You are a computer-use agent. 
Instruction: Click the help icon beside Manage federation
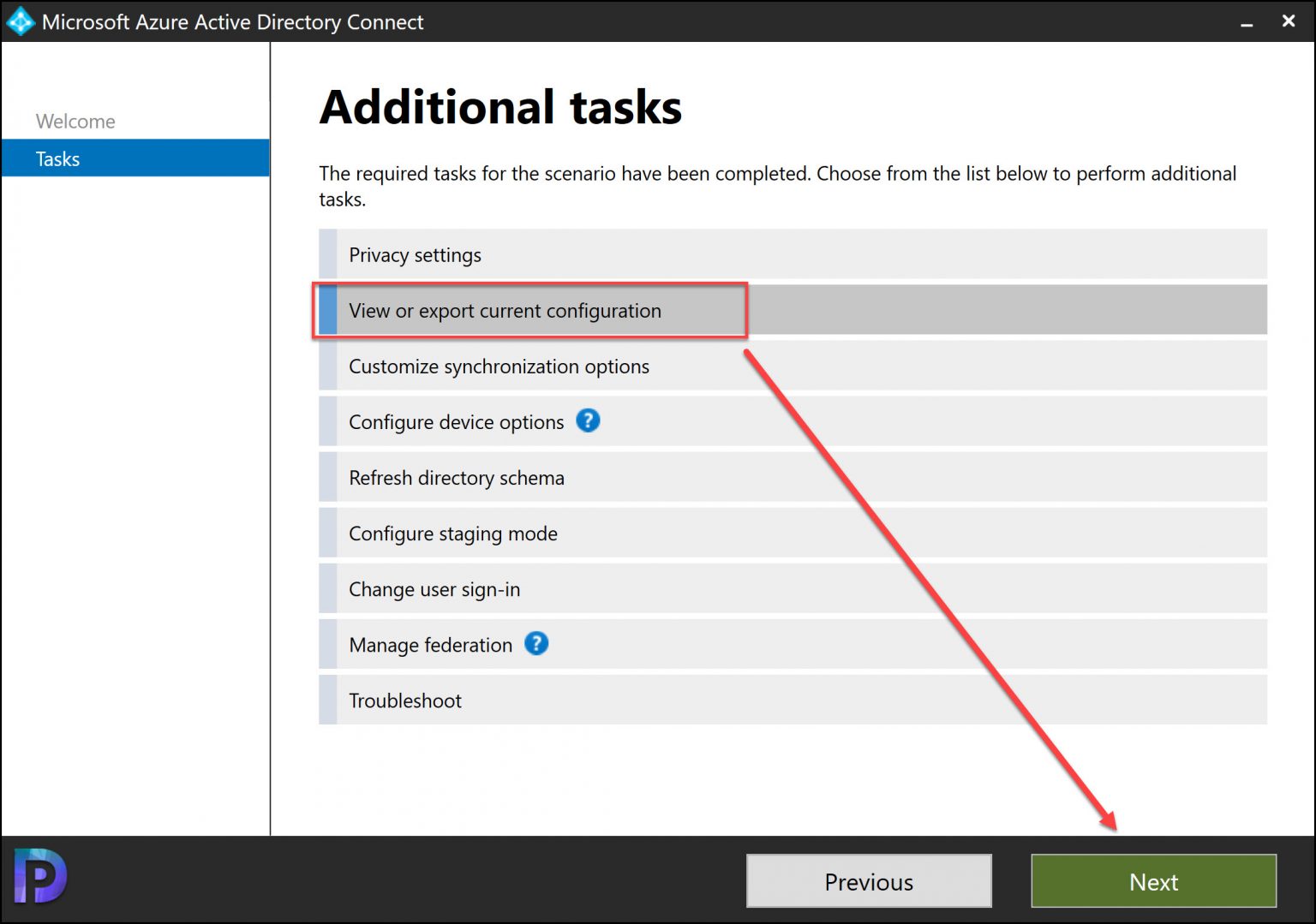[x=536, y=643]
